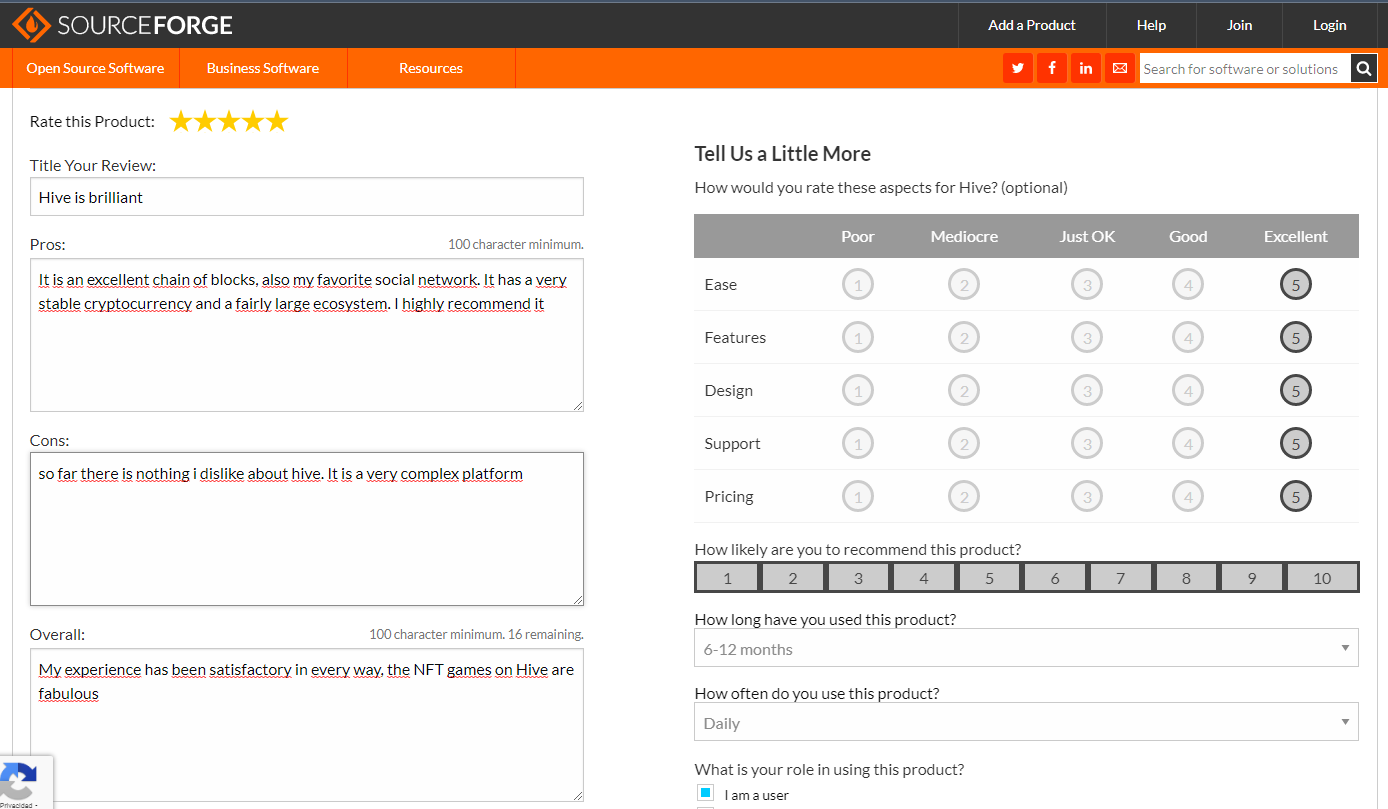The image size is (1388, 809).
Task: Rate Support as 1 Poor
Action: 858,444
